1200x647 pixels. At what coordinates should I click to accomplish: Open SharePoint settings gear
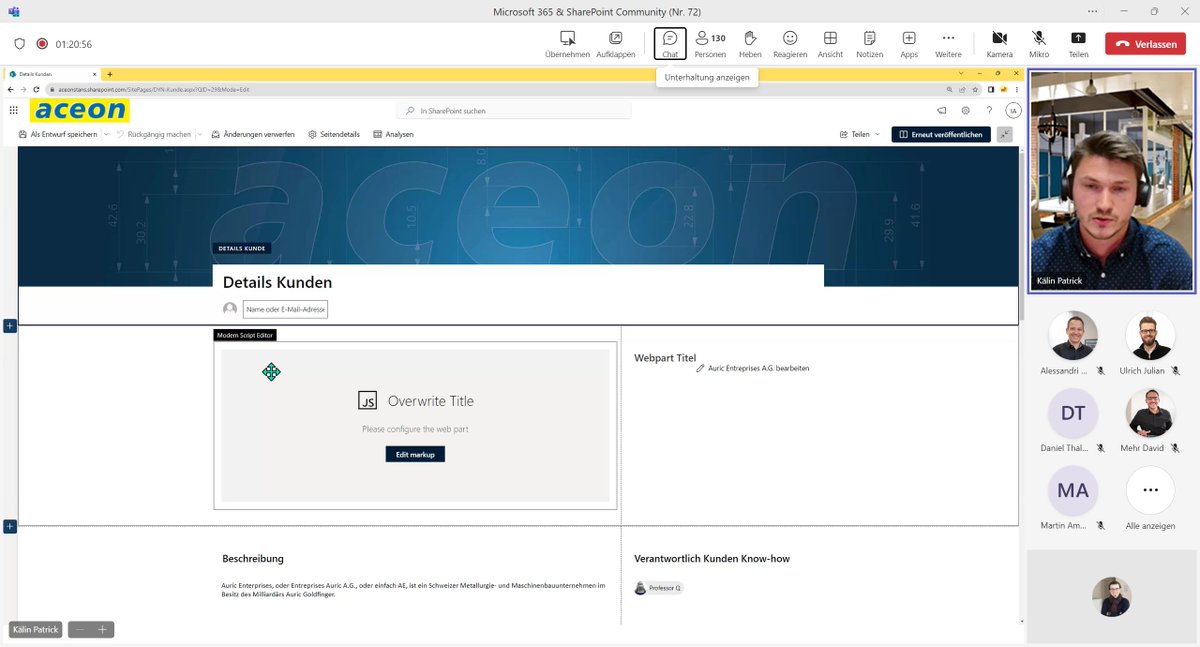click(965, 111)
